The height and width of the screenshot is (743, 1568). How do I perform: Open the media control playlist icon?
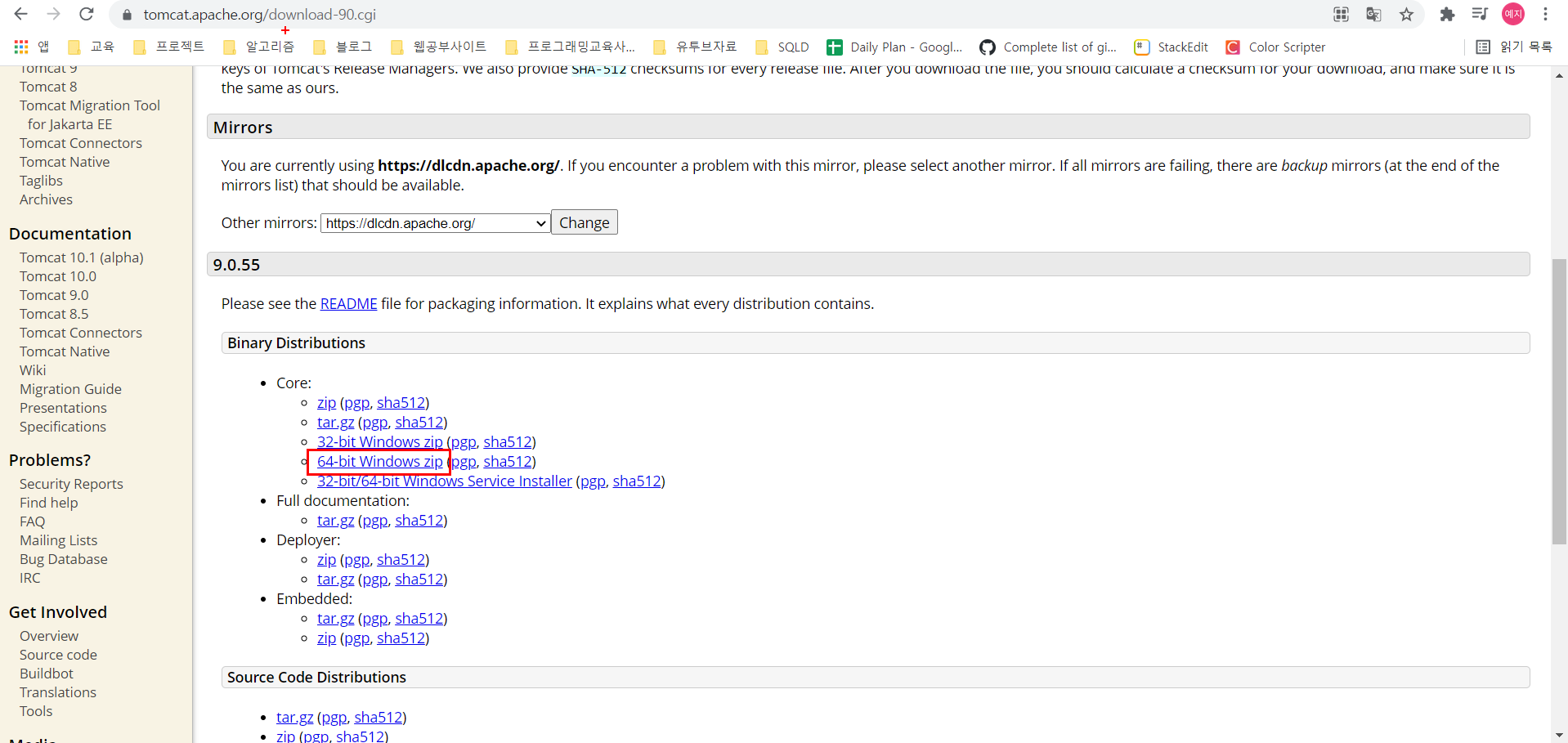[x=1480, y=14]
